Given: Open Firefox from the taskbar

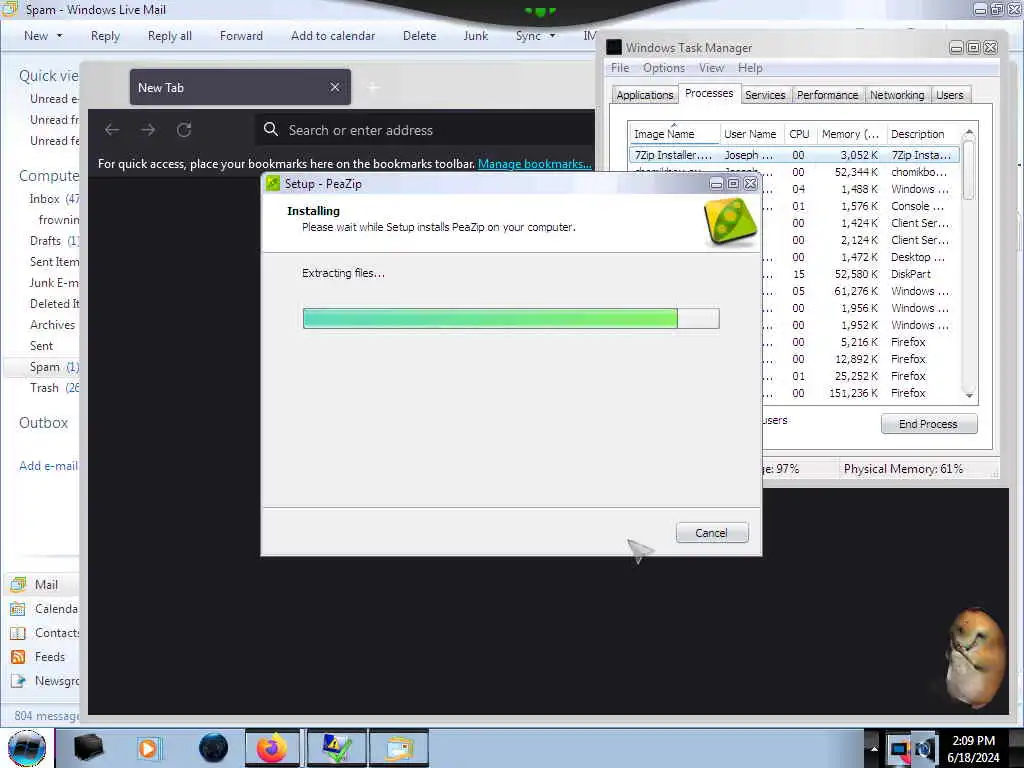Looking at the screenshot, I should click(x=272, y=748).
